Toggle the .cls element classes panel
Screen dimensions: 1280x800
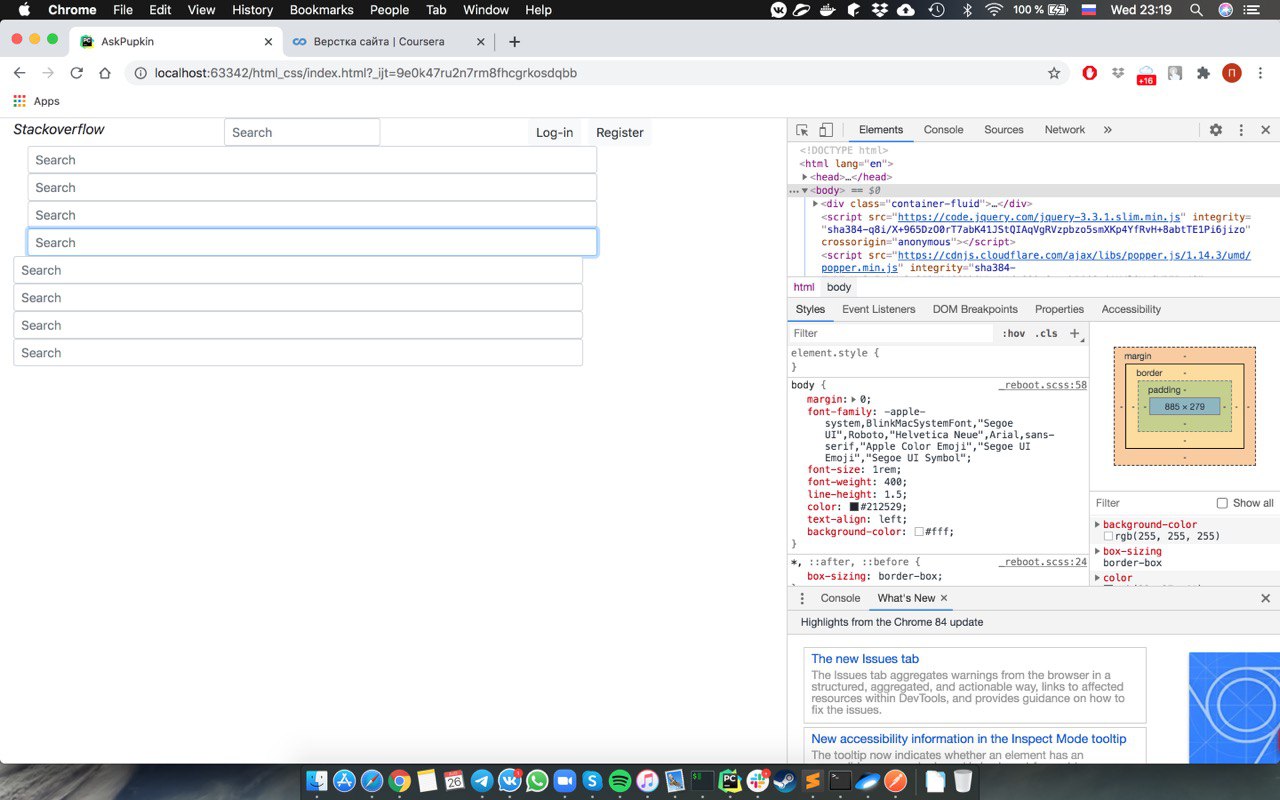click(1046, 334)
